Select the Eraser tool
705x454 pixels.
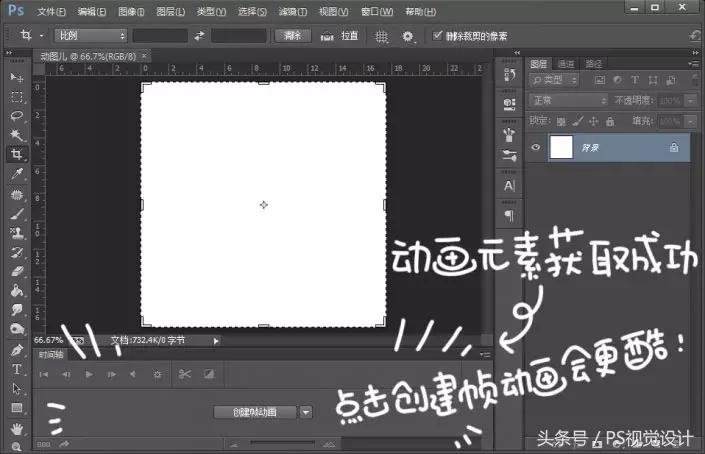[x=17, y=272]
